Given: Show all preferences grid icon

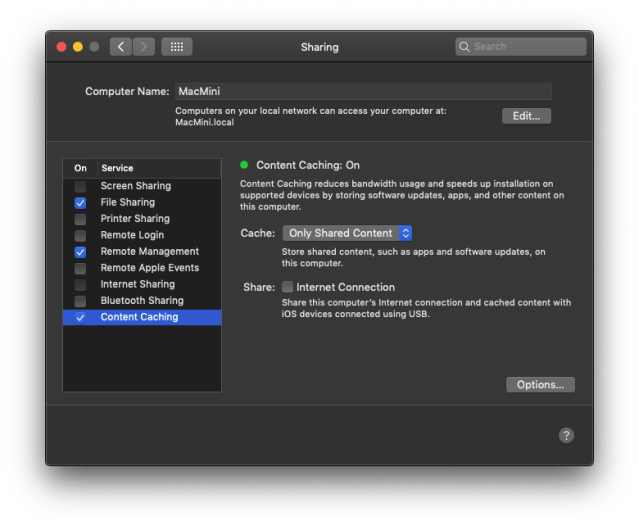Looking at the screenshot, I should 177,47.
